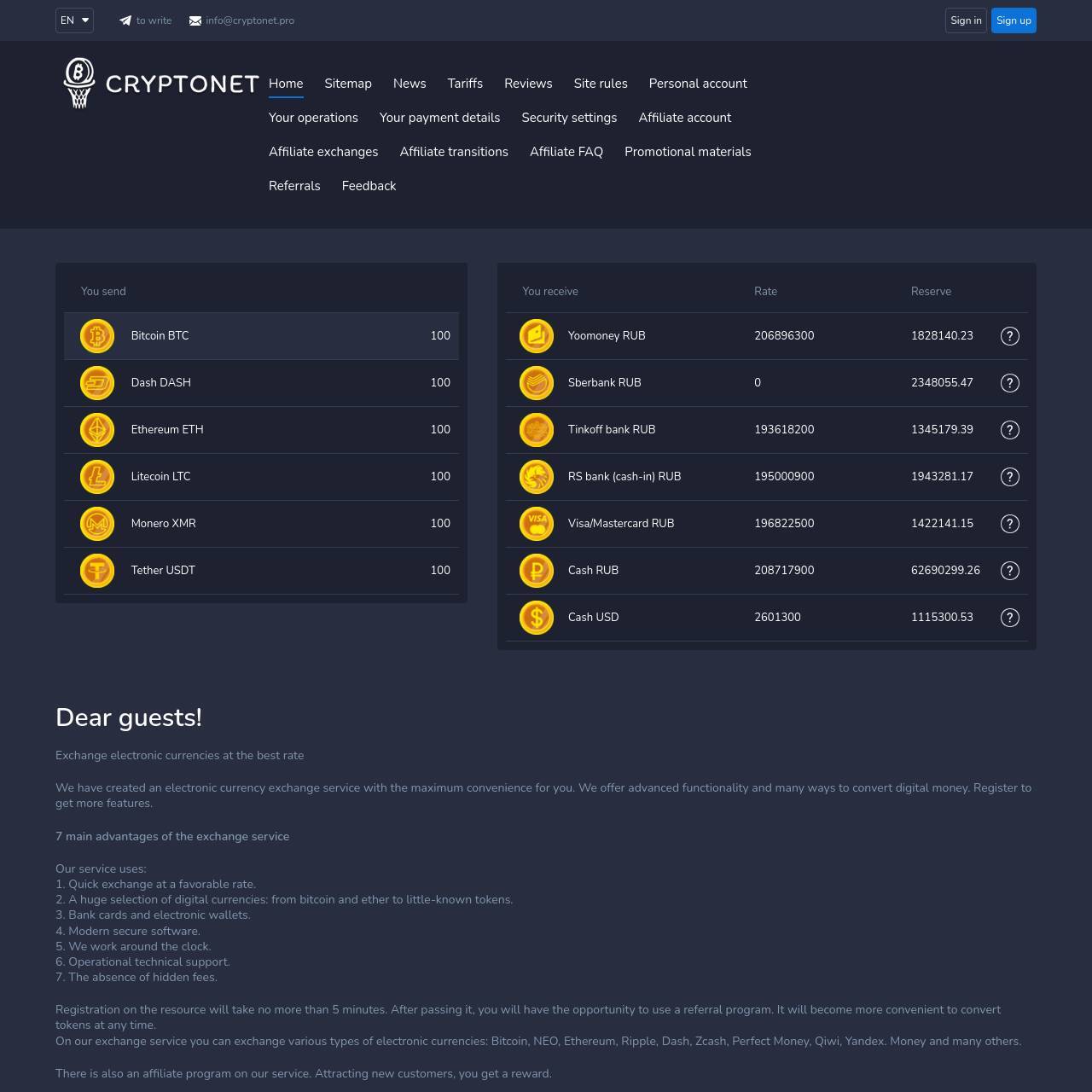Image resolution: width=1092 pixels, height=1092 pixels.
Task: Open help icon for Tinkoff bank row
Action: click(x=1009, y=430)
